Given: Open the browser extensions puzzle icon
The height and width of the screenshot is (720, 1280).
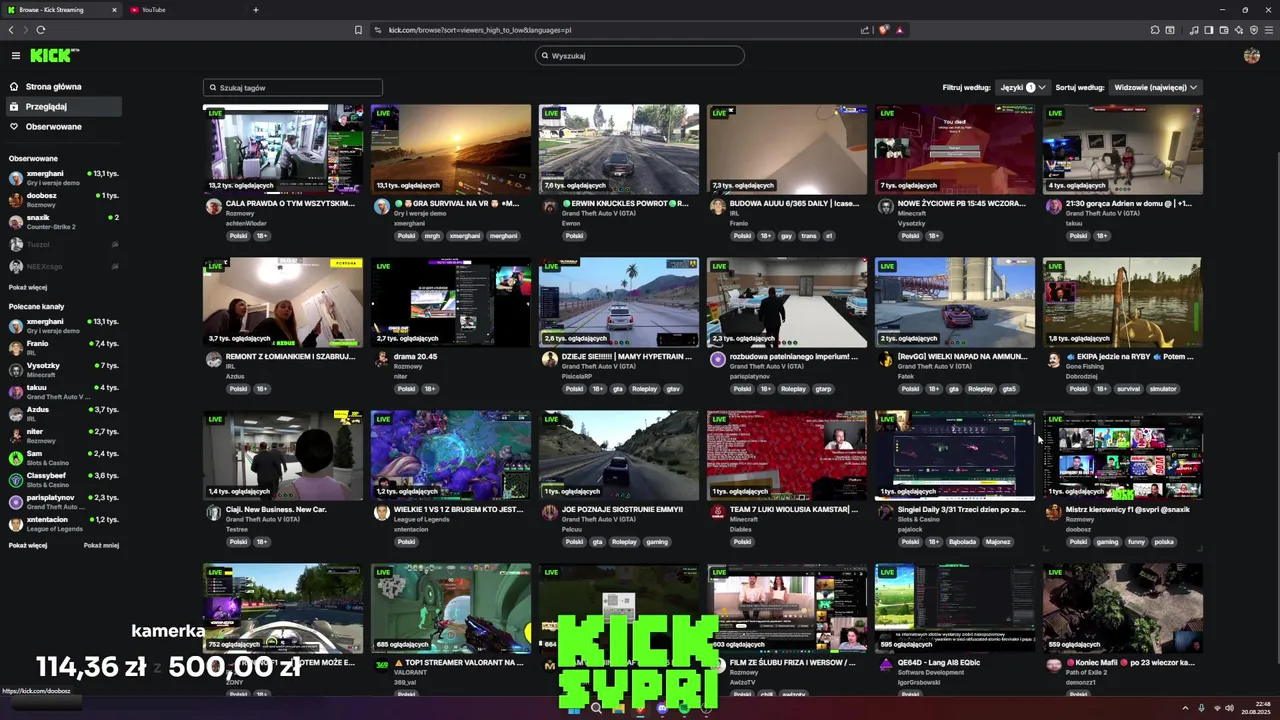Looking at the screenshot, I should 1155,30.
